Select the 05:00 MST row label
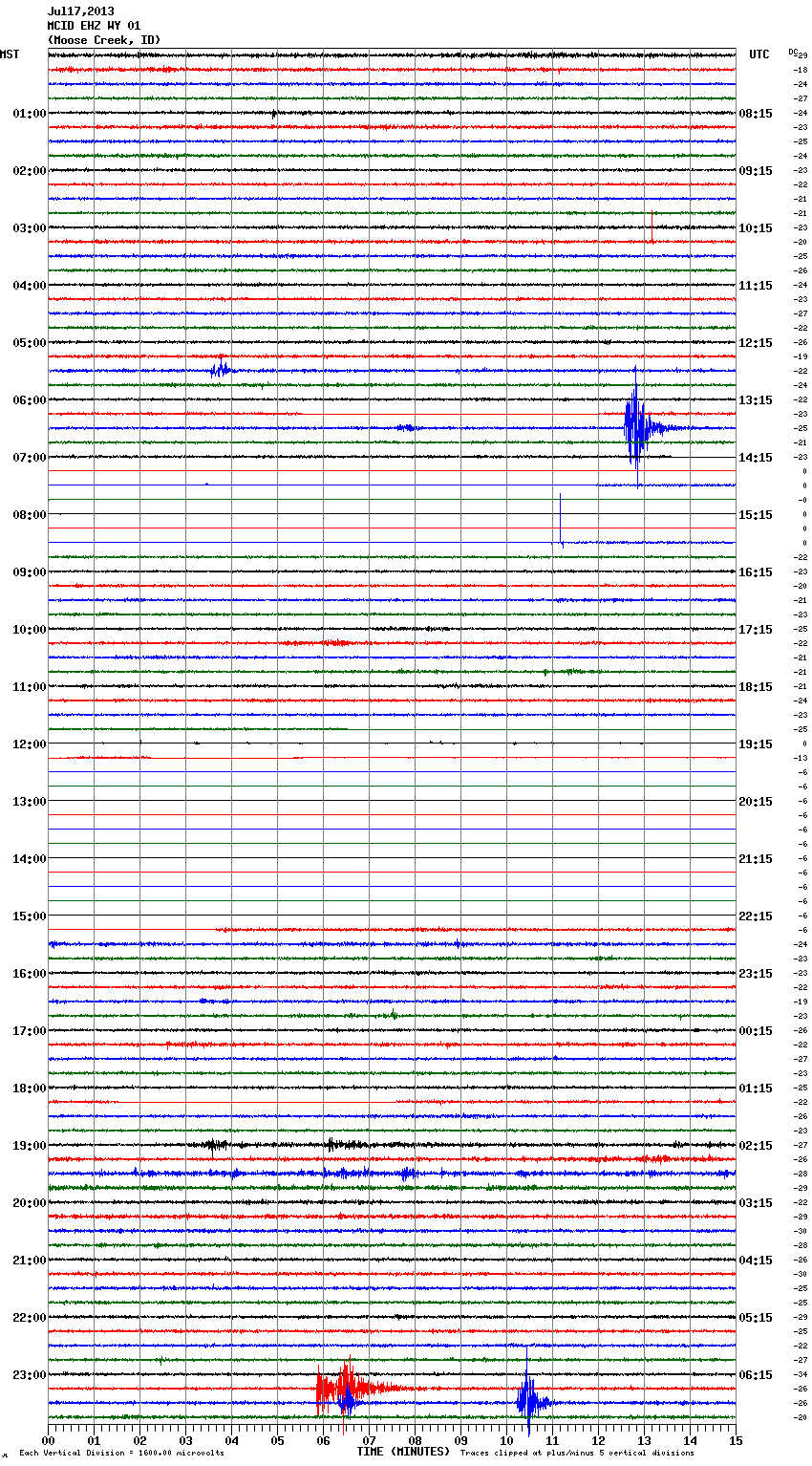The height and width of the screenshot is (1466, 812). 30,343
